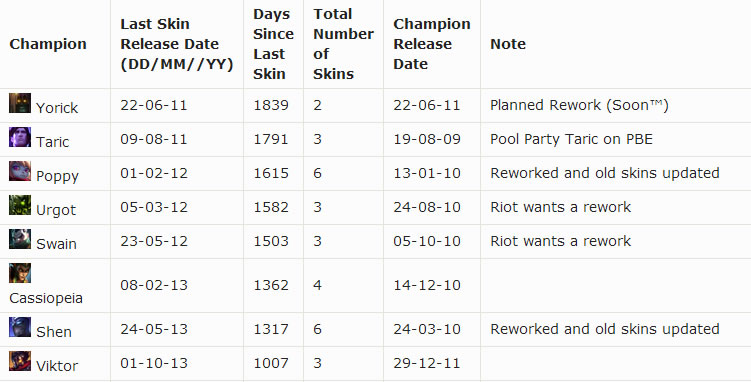The width and height of the screenshot is (751, 382).
Task: Click Viktor's last skin date 01-10-13
Action: click(154, 363)
